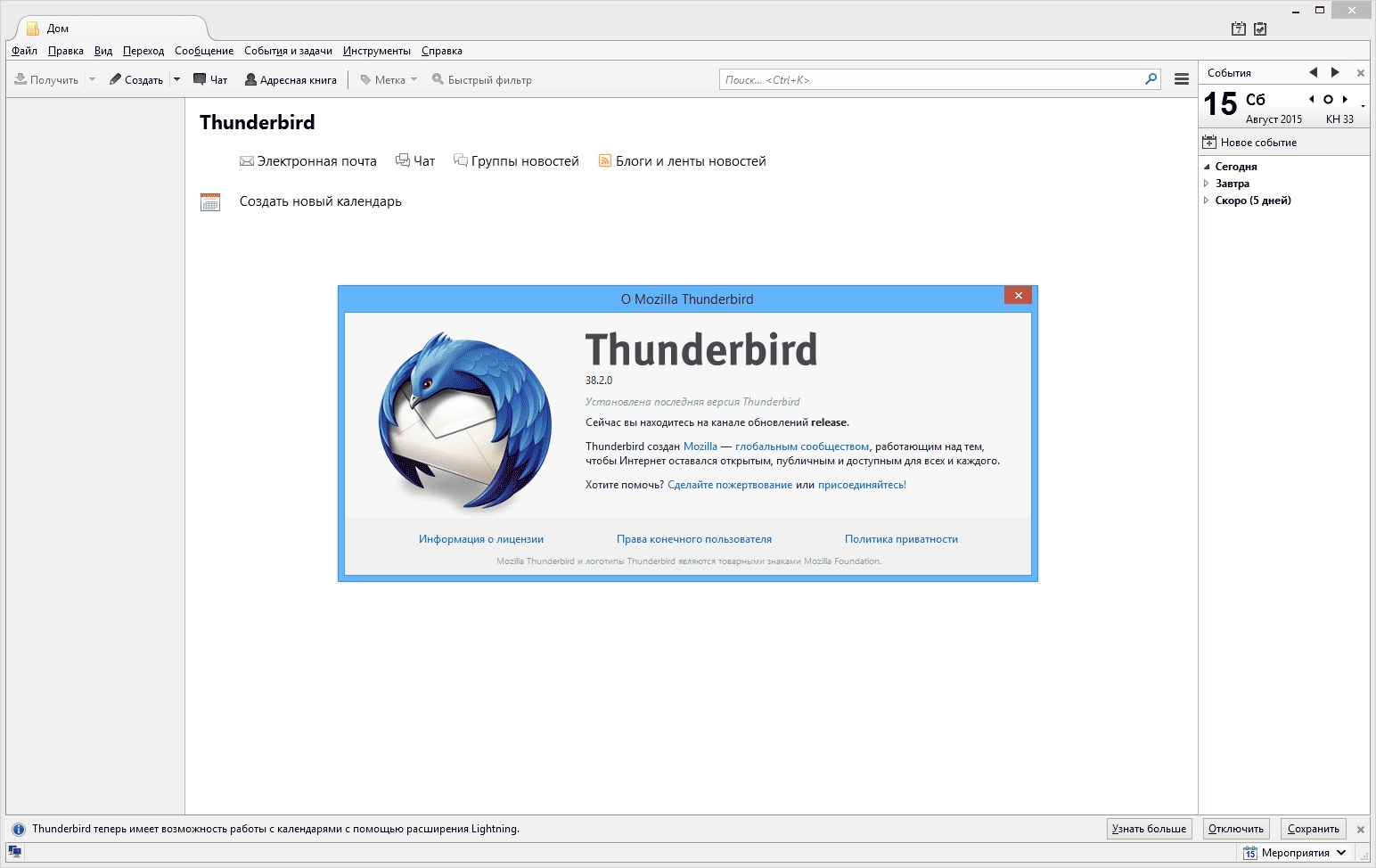The width and height of the screenshot is (1376, 868).
Task: Toggle Мероприятия today pane button
Action: [1296, 853]
